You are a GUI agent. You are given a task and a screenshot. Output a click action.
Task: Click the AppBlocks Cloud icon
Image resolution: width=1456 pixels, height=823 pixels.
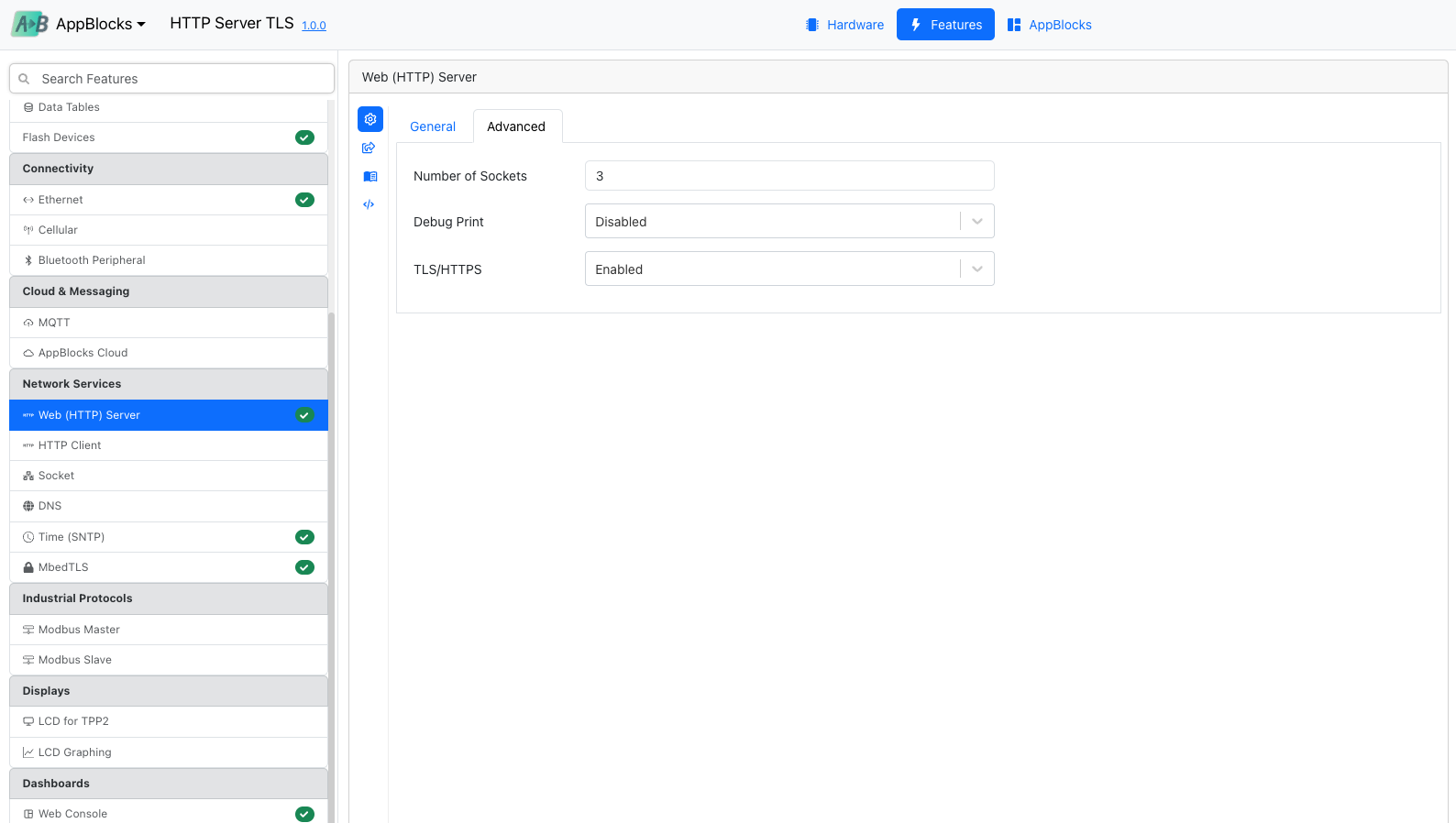point(28,353)
